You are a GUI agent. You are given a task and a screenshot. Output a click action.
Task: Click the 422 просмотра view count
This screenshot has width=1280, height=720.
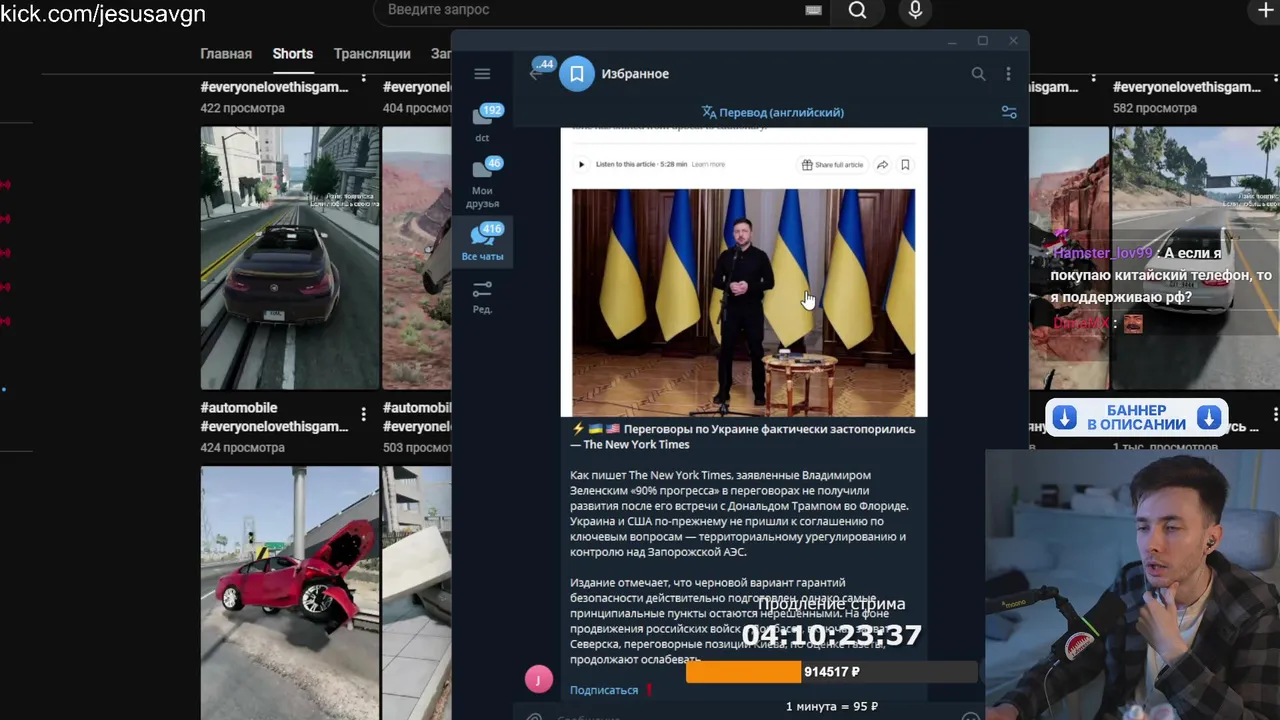[x=243, y=108]
